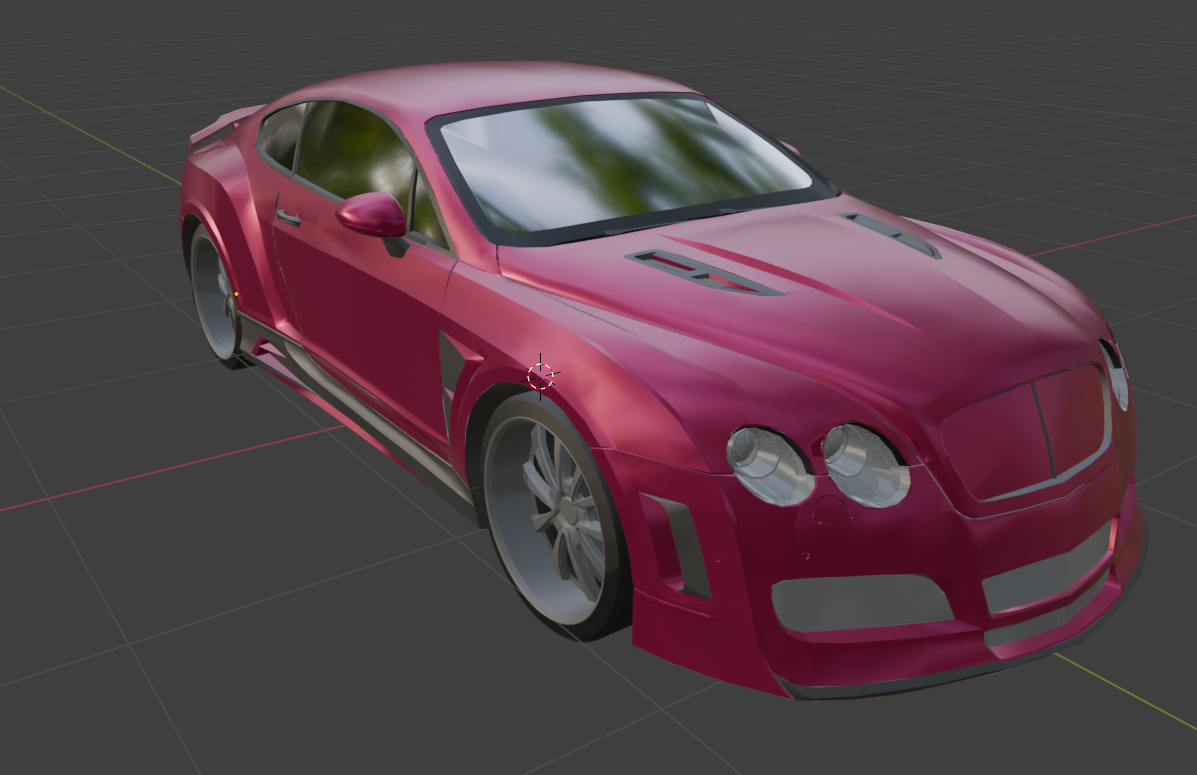Select the pink side mirror

click(373, 215)
